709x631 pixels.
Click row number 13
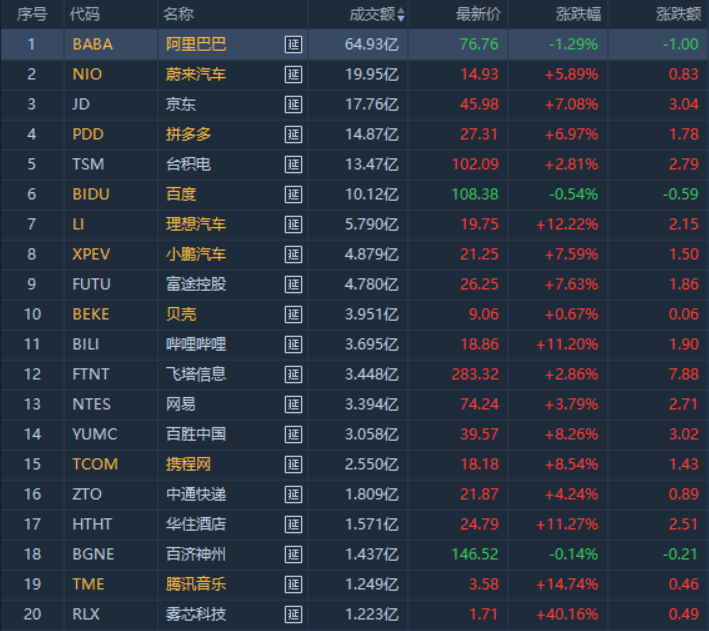[32, 404]
